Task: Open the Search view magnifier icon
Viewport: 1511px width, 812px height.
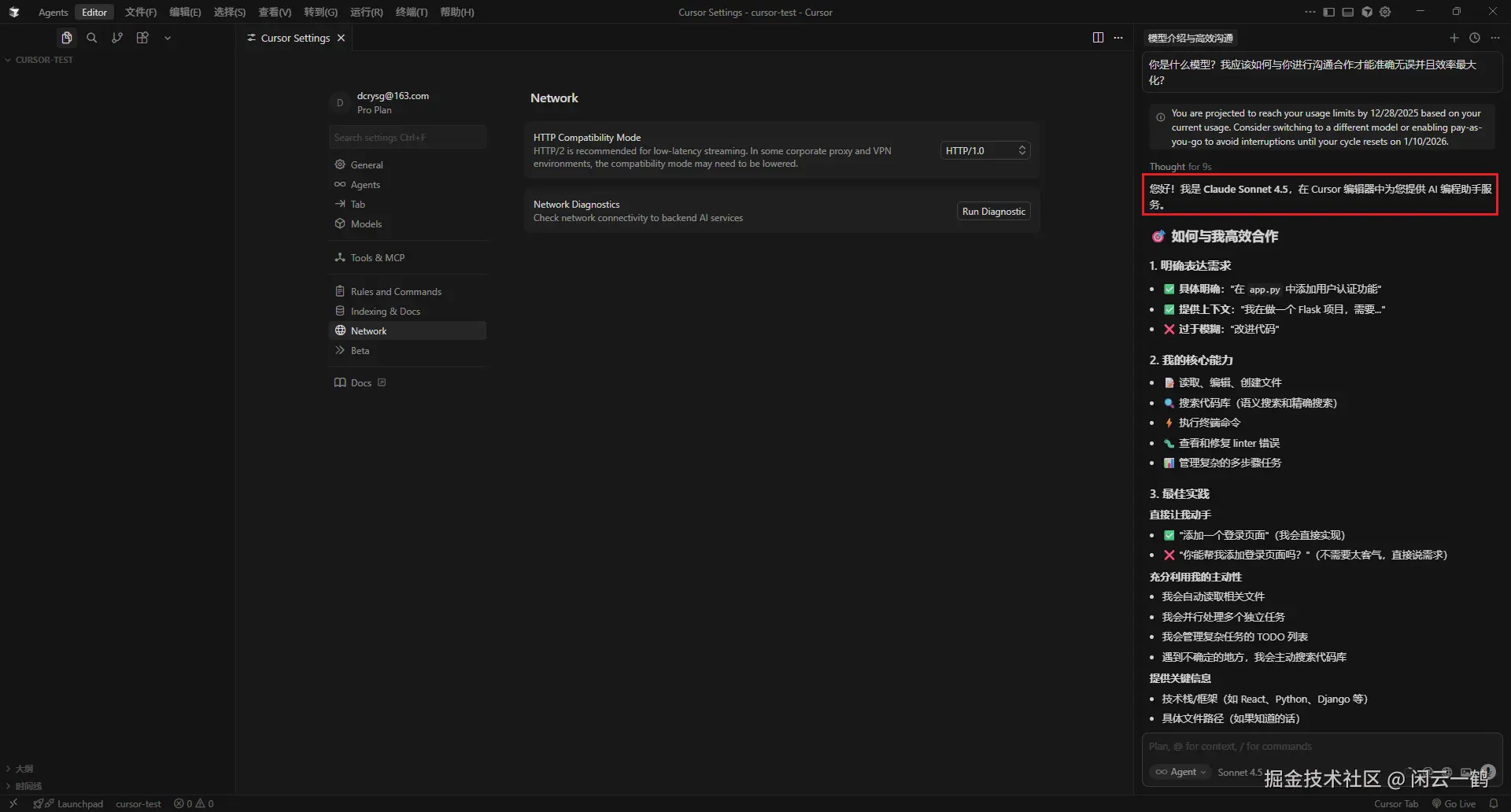Action: click(x=92, y=38)
